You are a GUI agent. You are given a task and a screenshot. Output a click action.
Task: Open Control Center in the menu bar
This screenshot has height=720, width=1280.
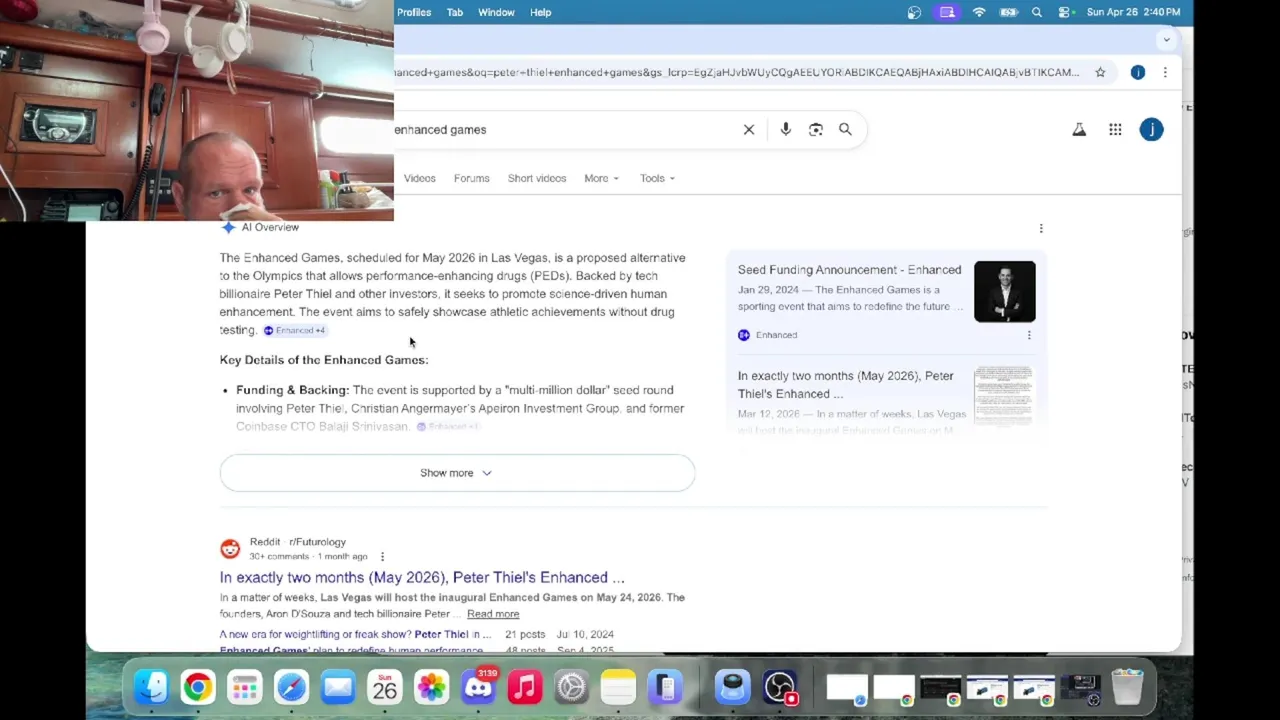1066,12
